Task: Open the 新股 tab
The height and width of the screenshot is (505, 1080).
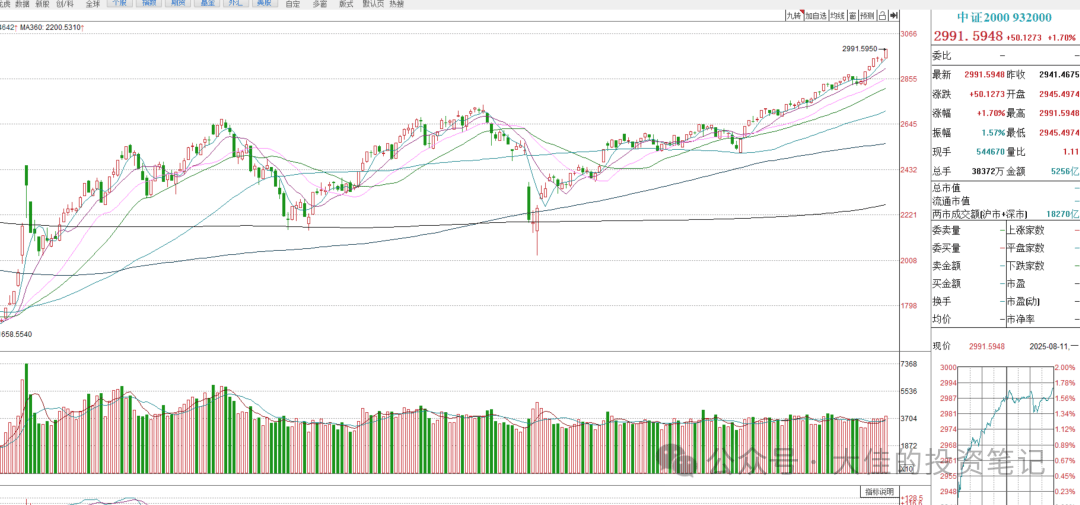Action: point(42,4)
